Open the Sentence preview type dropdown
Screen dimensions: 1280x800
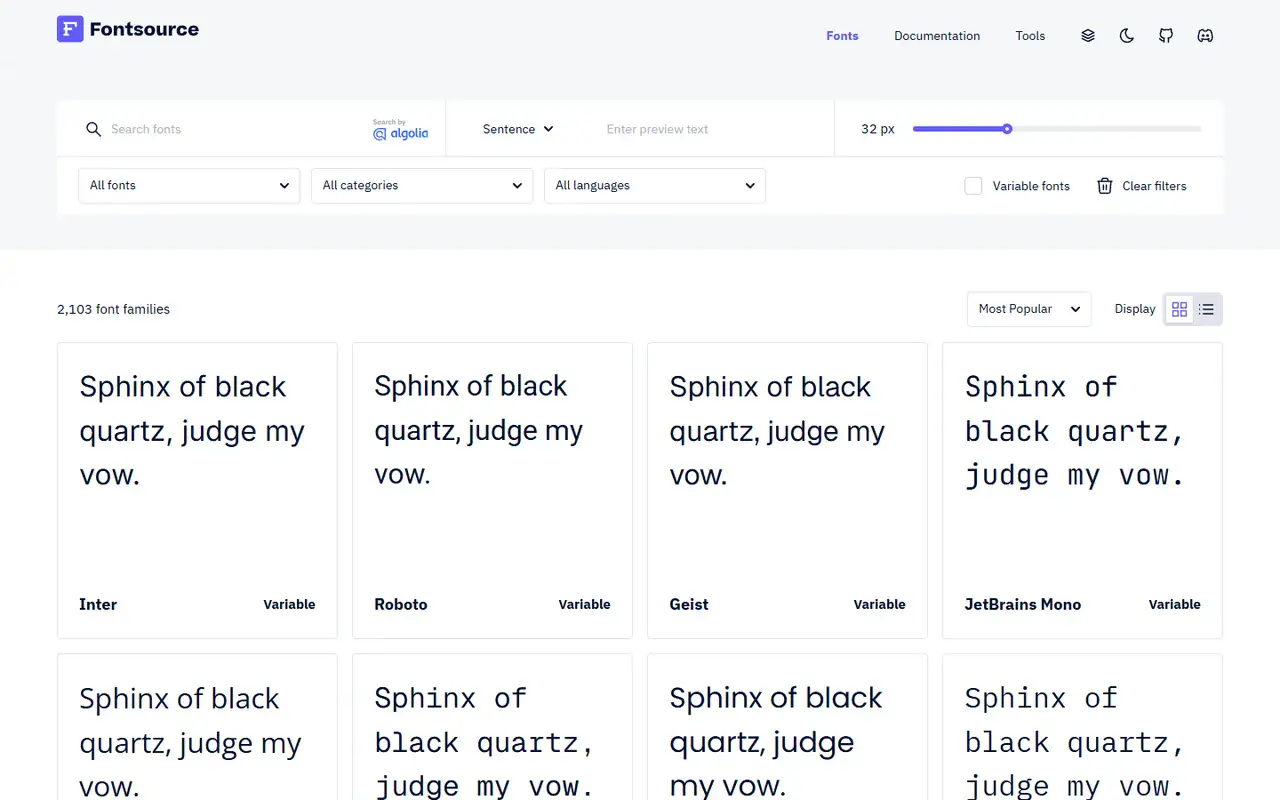point(518,129)
